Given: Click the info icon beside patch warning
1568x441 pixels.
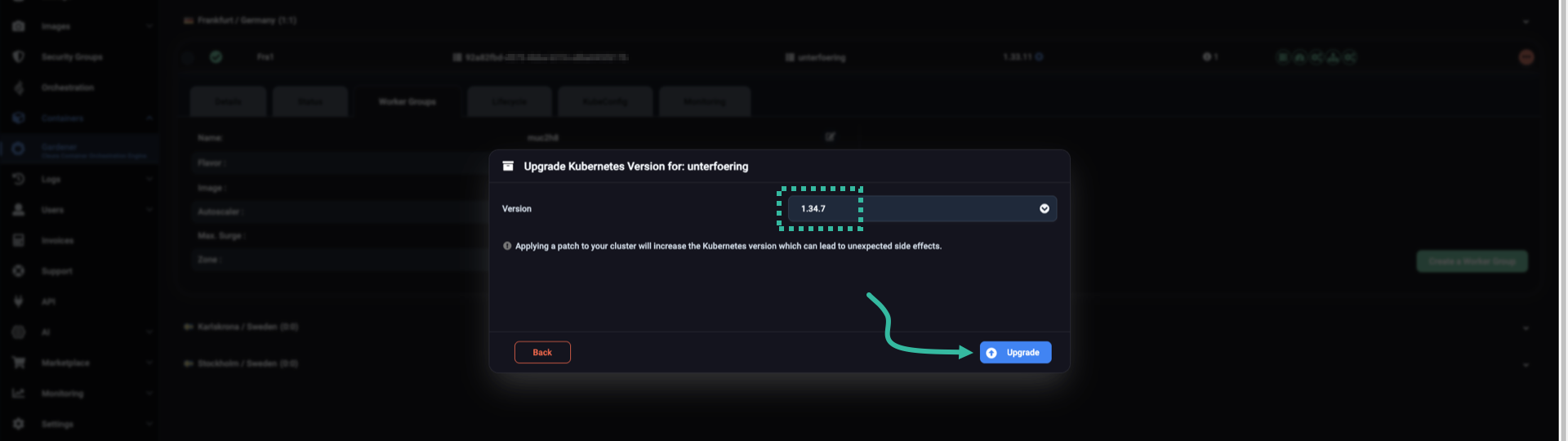Looking at the screenshot, I should click(x=507, y=246).
